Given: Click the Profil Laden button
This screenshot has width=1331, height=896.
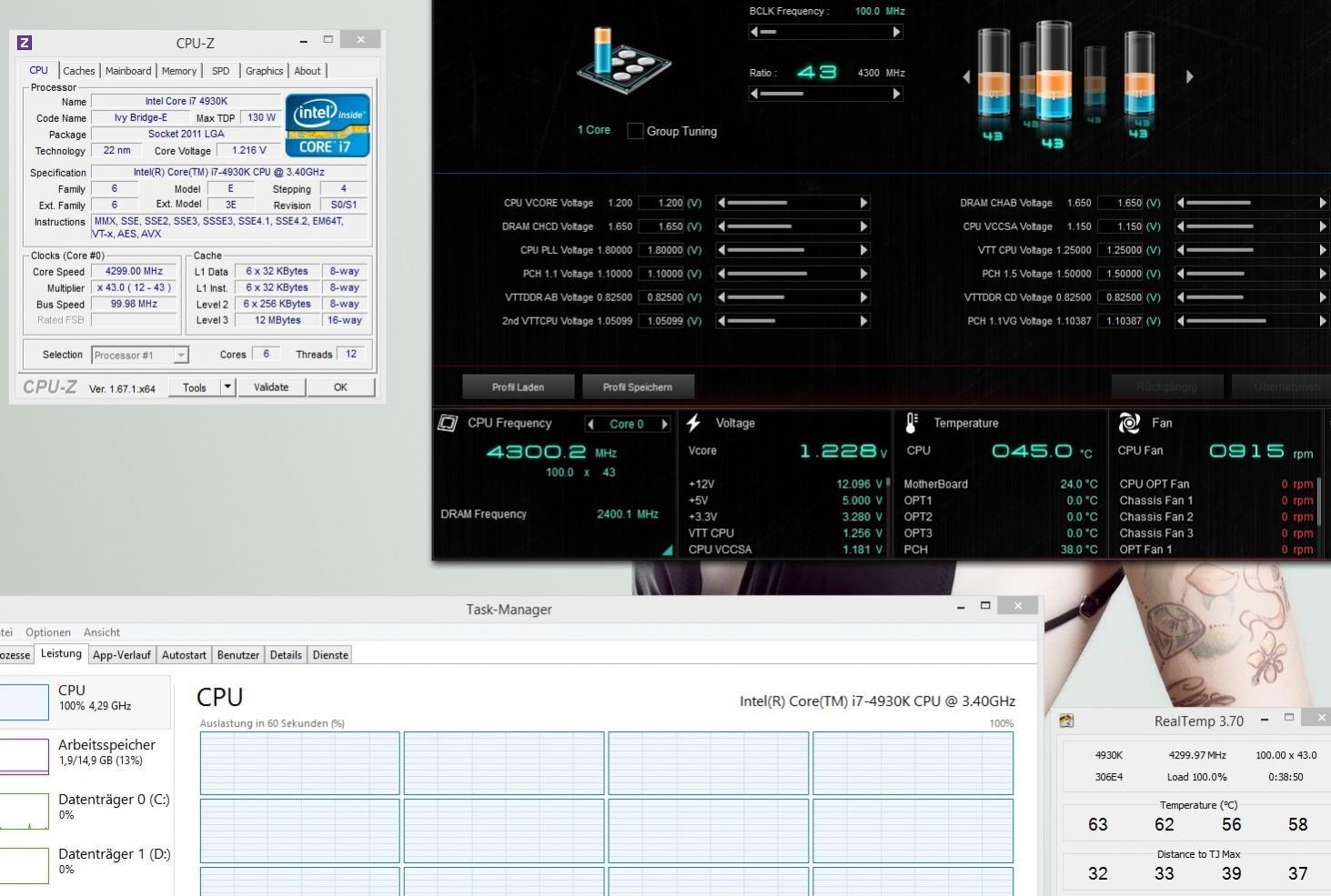Looking at the screenshot, I should [519, 388].
